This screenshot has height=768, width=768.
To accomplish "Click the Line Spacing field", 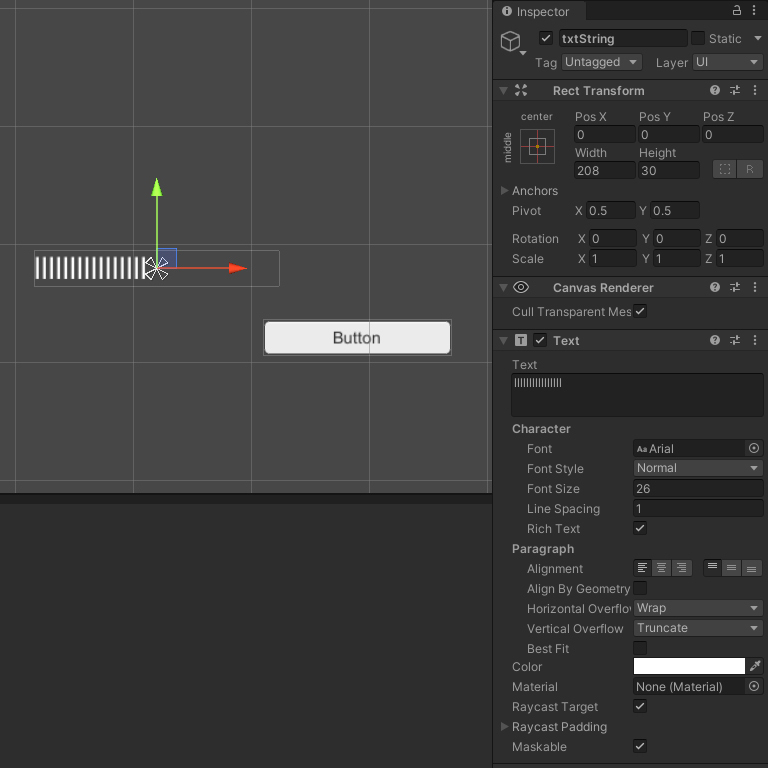I will point(698,508).
